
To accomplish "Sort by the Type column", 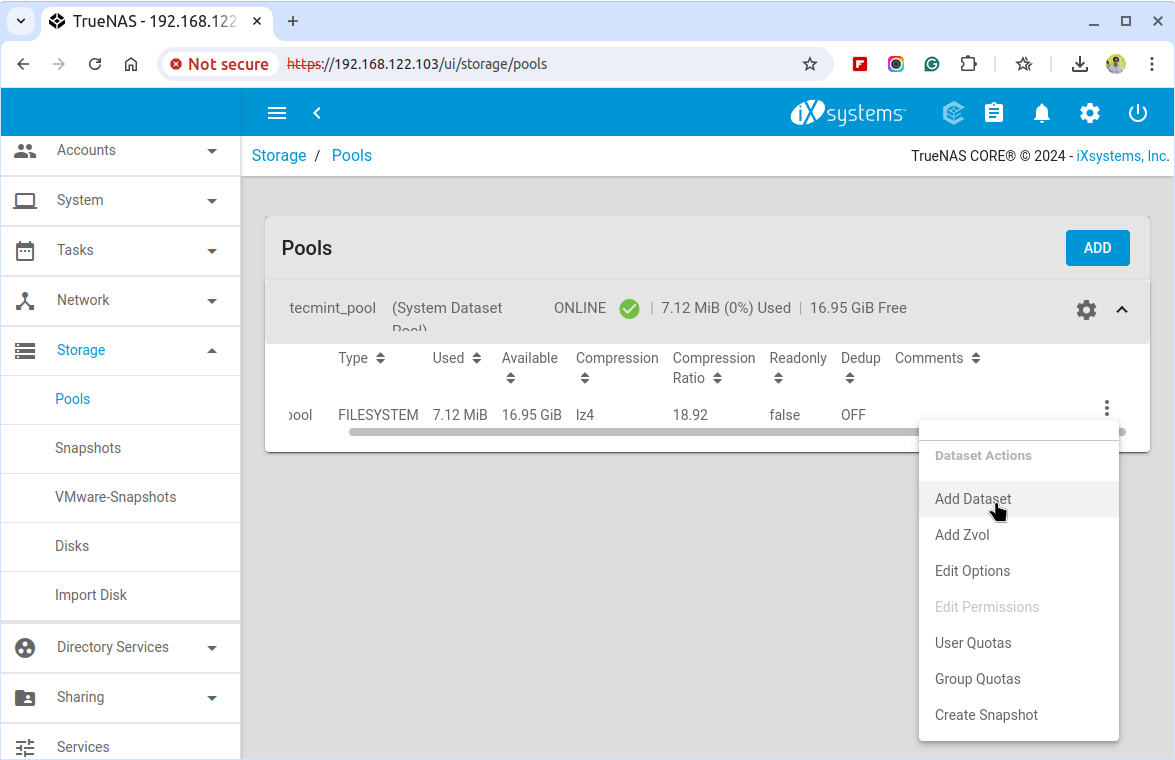I will 361,358.
